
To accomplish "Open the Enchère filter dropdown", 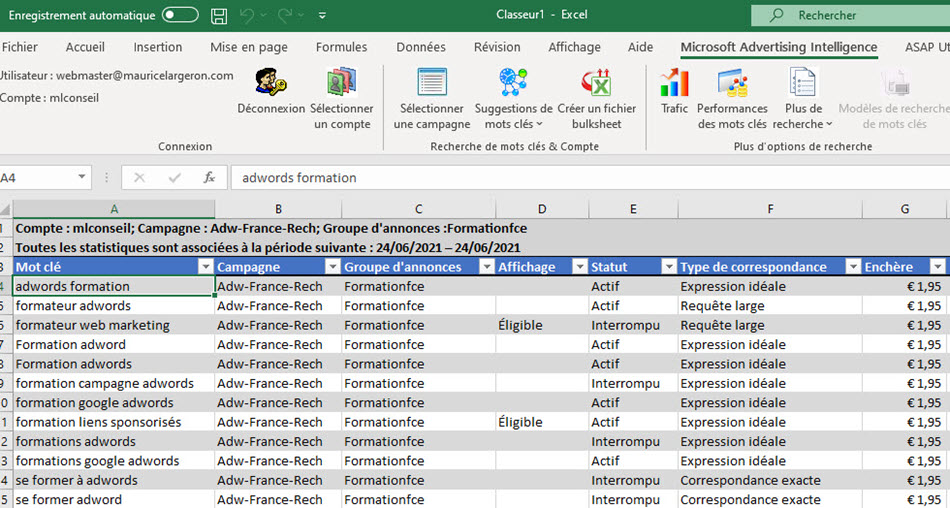I will point(938,267).
